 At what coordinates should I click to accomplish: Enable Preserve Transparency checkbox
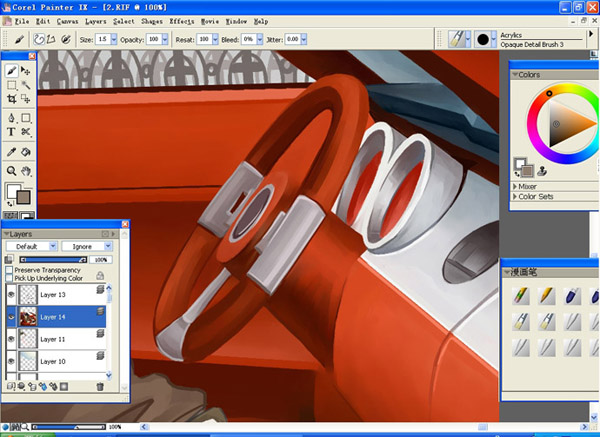[9, 270]
